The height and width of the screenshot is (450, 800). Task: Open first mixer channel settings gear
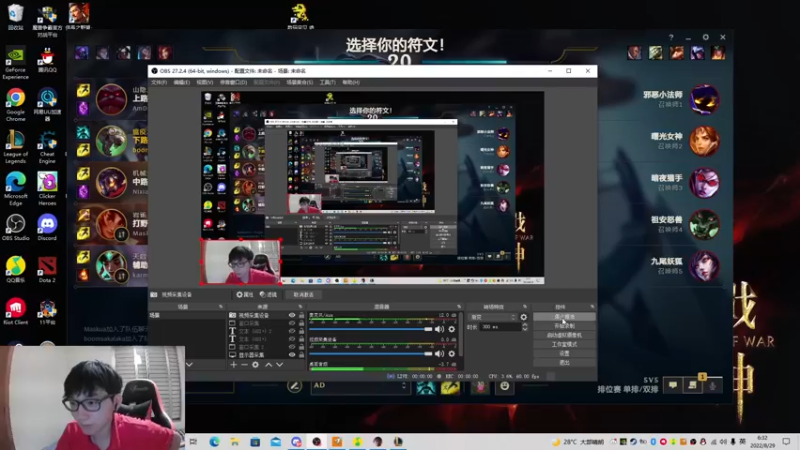452,329
